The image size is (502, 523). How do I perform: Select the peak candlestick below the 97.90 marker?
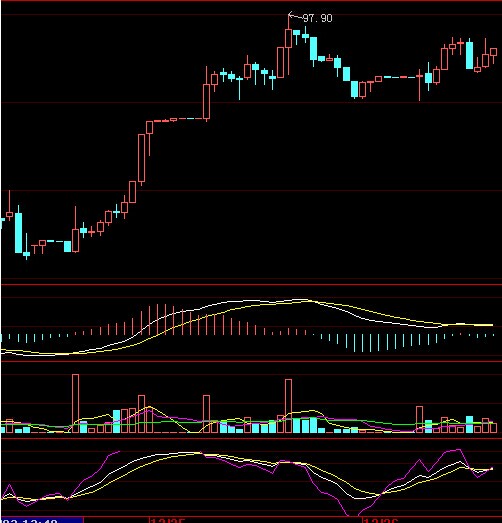(x=289, y=44)
